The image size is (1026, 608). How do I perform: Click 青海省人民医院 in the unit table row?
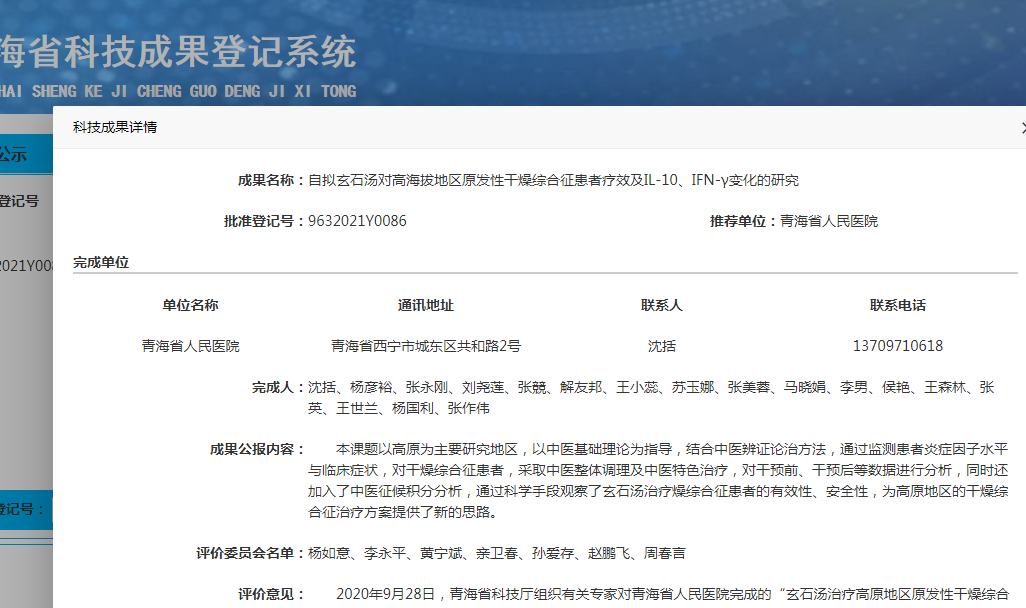click(x=190, y=346)
